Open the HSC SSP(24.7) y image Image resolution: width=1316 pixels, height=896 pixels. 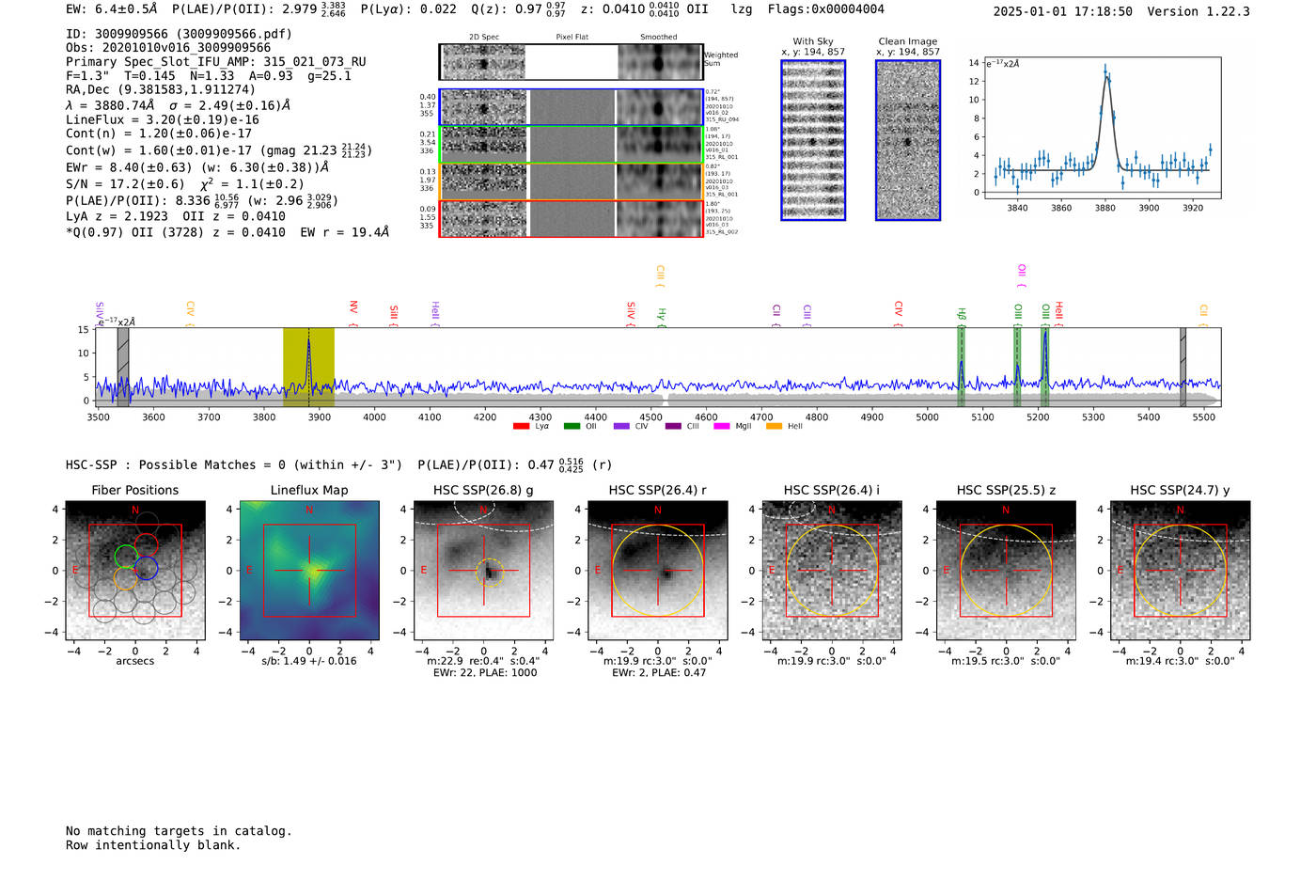1181,571
